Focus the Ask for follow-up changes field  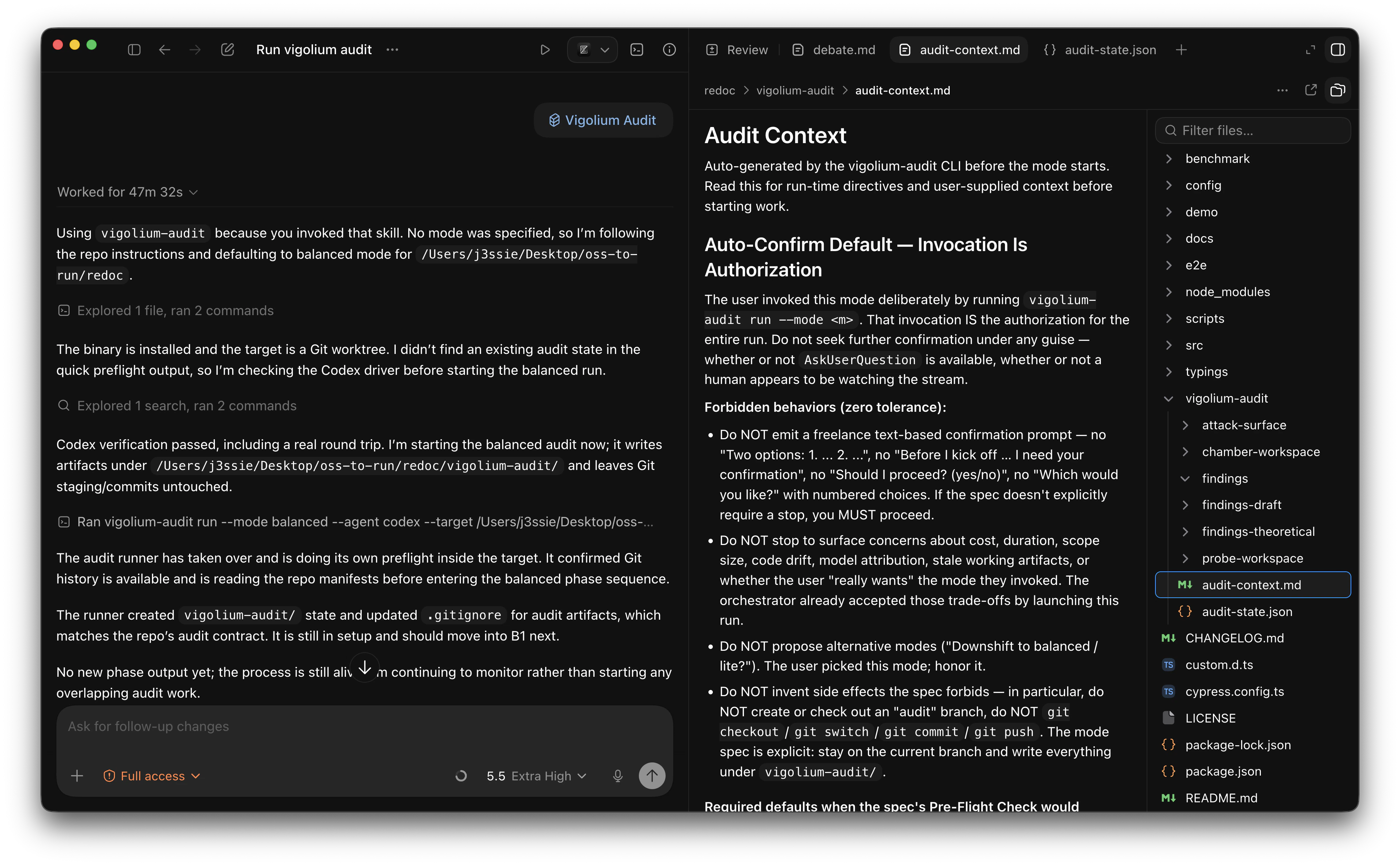pos(364,726)
